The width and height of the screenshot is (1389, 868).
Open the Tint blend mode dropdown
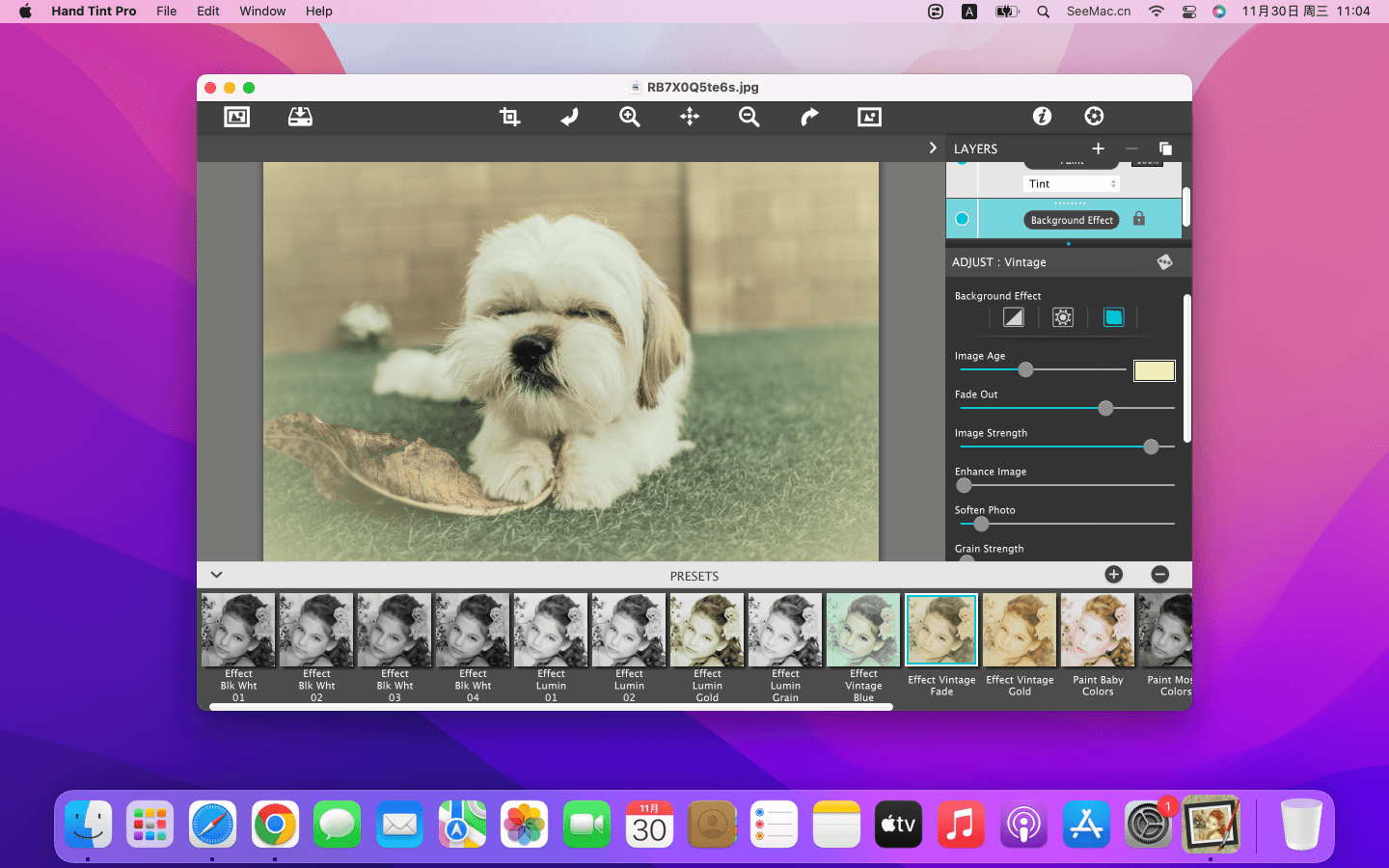pyautogui.click(x=1072, y=183)
